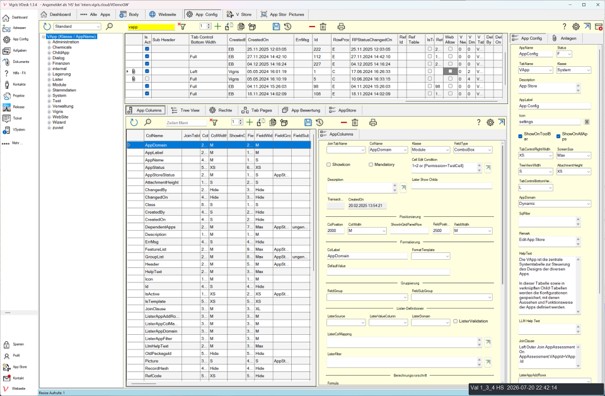
Task: Open VSystem in the left sidebar
Action: click(14, 130)
